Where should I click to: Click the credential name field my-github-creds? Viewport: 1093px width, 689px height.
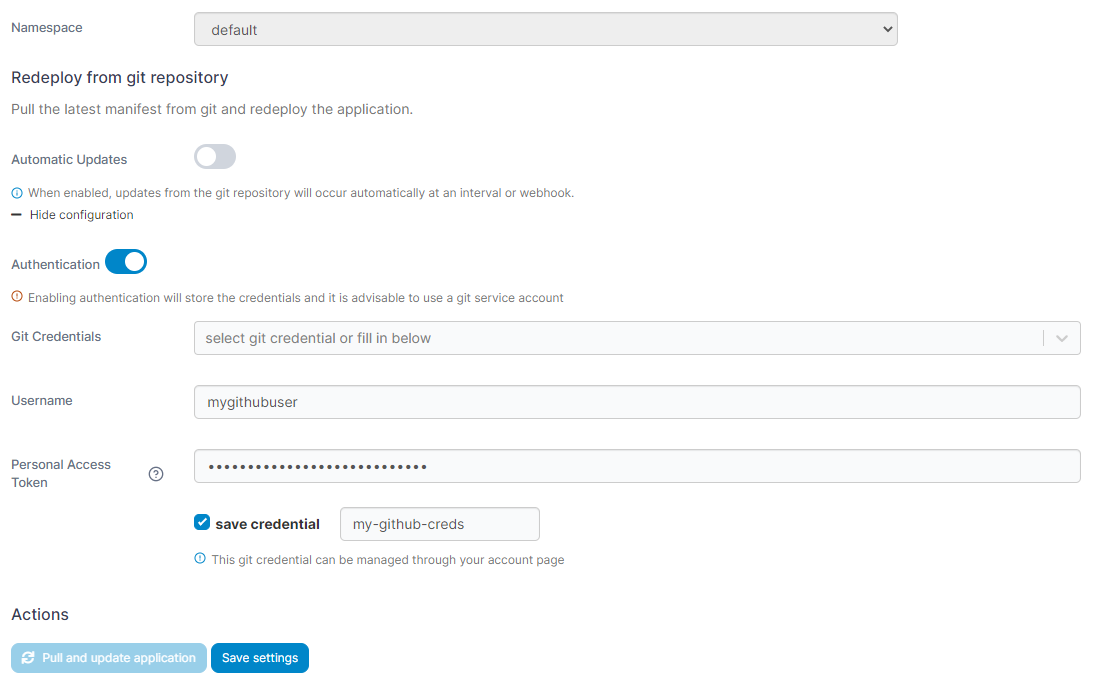coord(439,524)
